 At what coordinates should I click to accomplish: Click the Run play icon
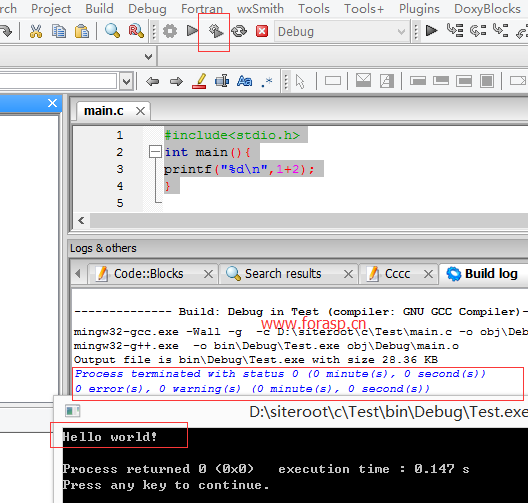click(x=192, y=31)
